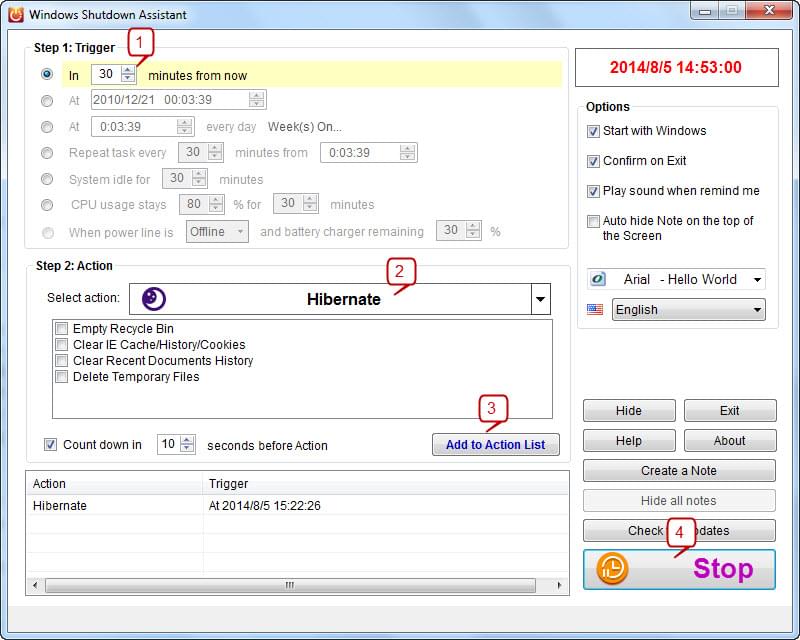The width and height of the screenshot is (800, 640).
Task: Toggle Play sound when remind me
Action: pyautogui.click(x=594, y=191)
